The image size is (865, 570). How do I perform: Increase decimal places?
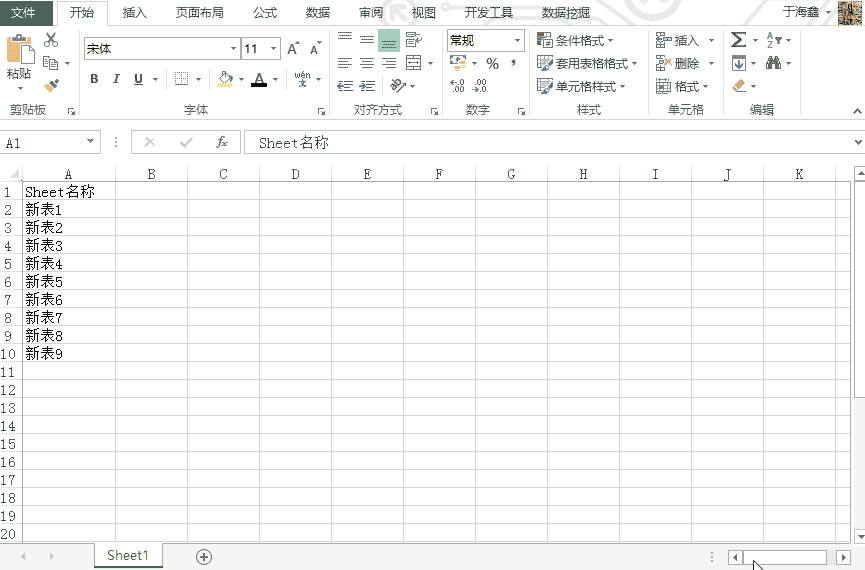pyautogui.click(x=457, y=86)
